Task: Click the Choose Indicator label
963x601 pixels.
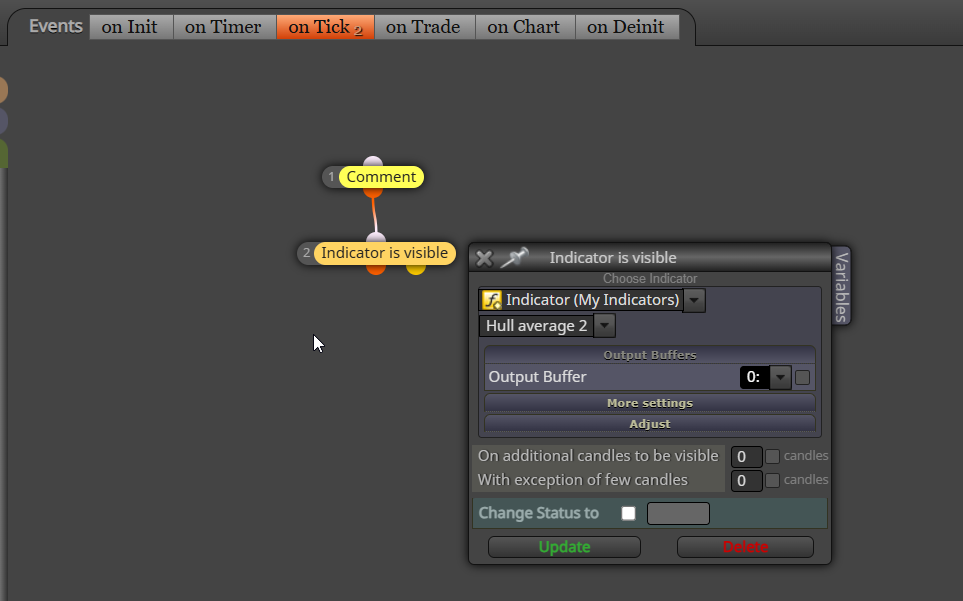Action: [650, 279]
